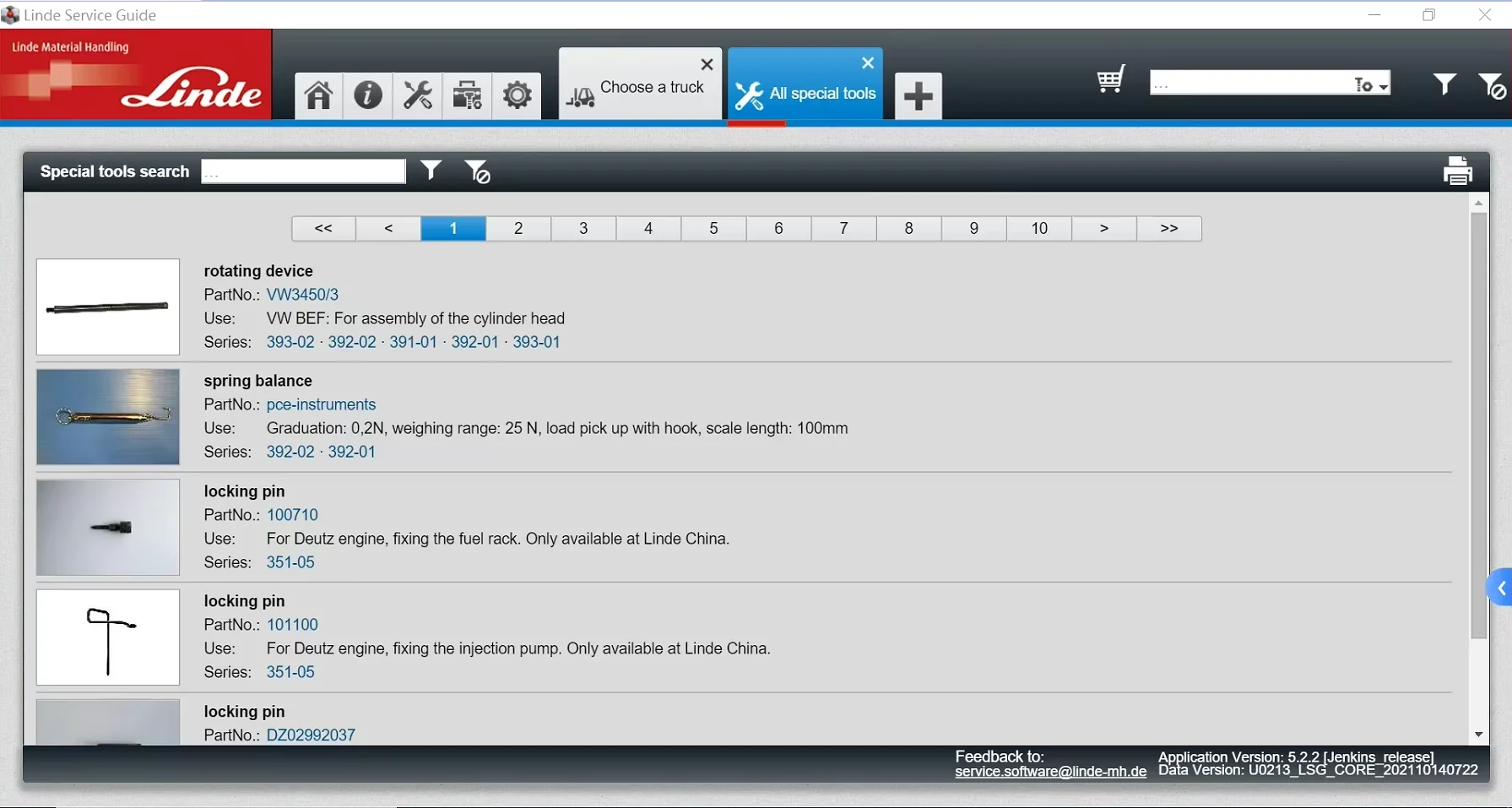Image resolution: width=1512 pixels, height=808 pixels.
Task: Open the pce-instruments part link
Action: pos(321,404)
